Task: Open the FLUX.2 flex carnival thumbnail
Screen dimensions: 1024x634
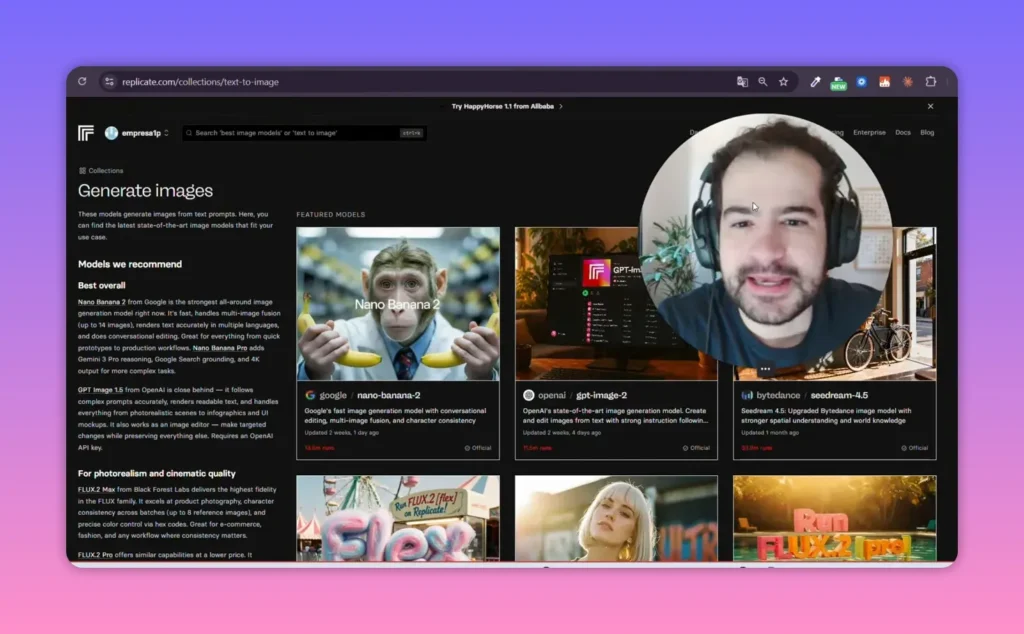Action: [398, 518]
